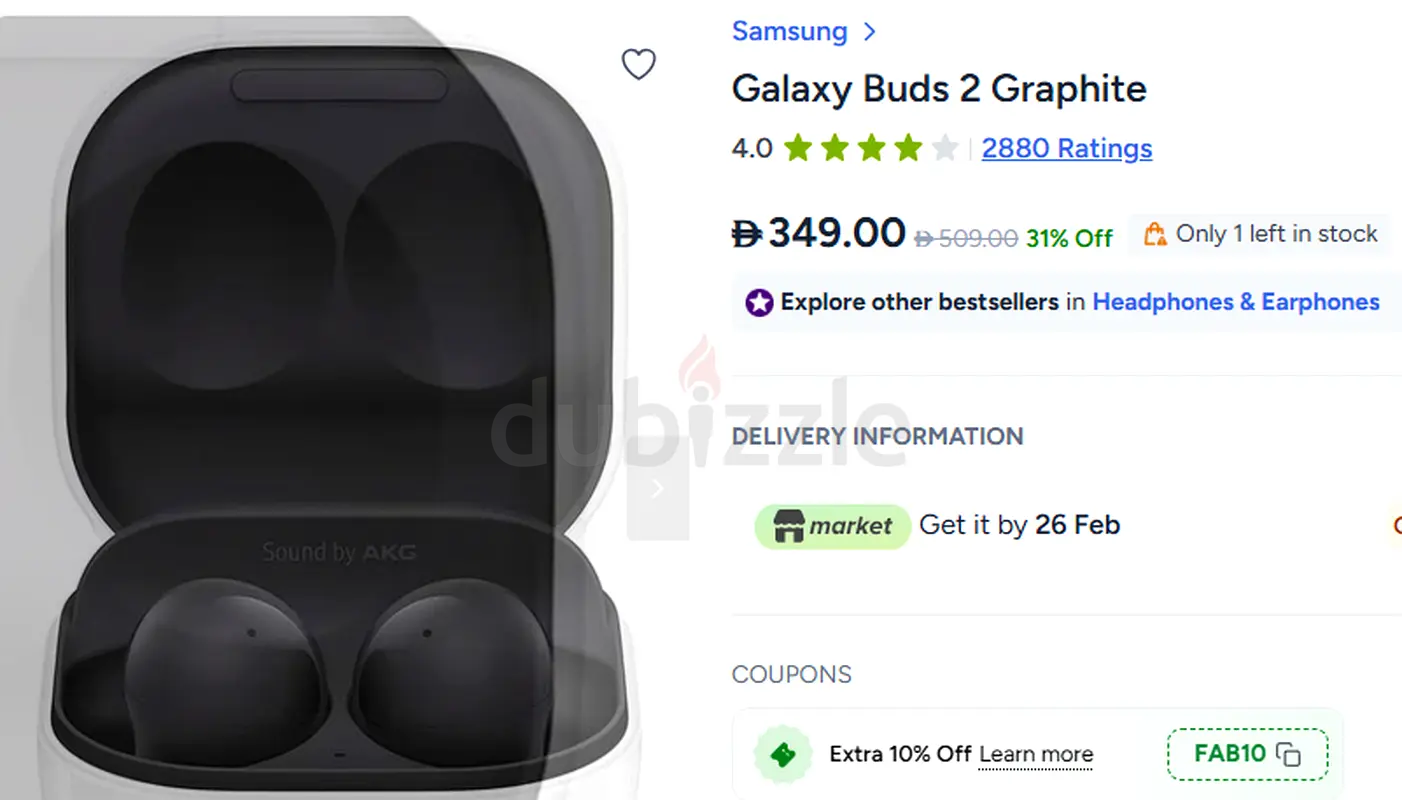Open the 2880 Ratings link
The image size is (1402, 800).
pos(1067,149)
